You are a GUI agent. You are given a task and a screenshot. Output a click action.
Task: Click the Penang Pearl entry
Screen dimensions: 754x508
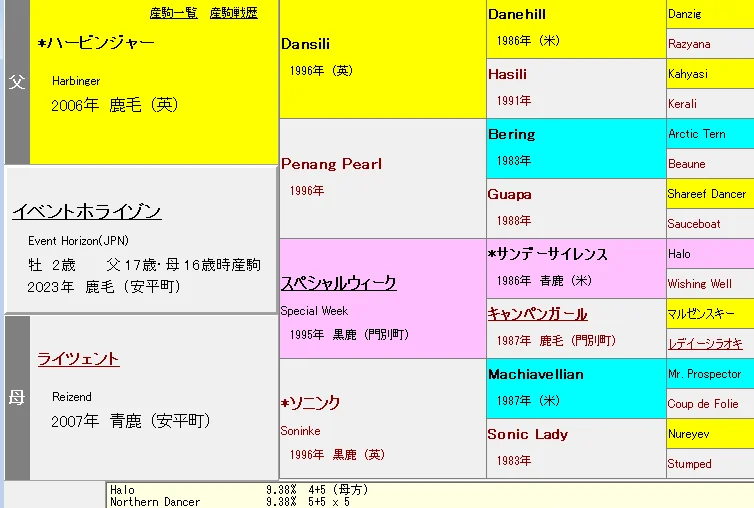(331, 164)
